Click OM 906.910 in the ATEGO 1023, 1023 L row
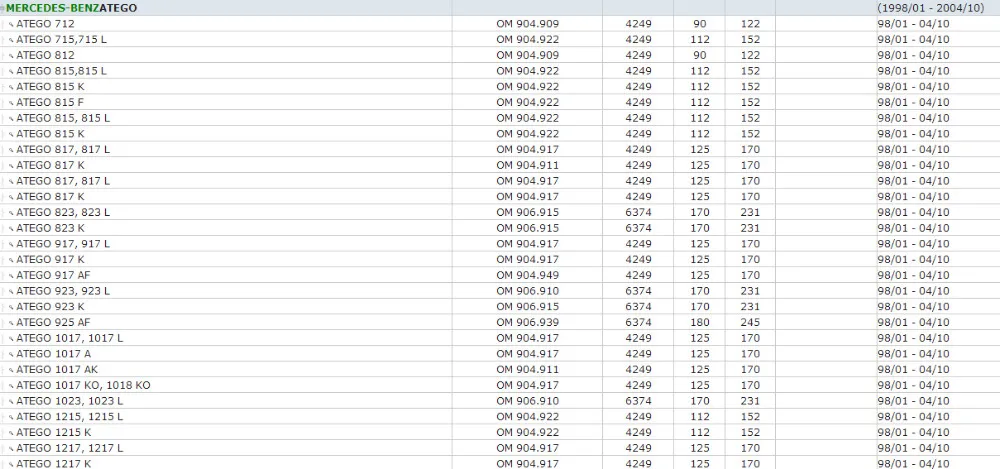 coord(527,401)
